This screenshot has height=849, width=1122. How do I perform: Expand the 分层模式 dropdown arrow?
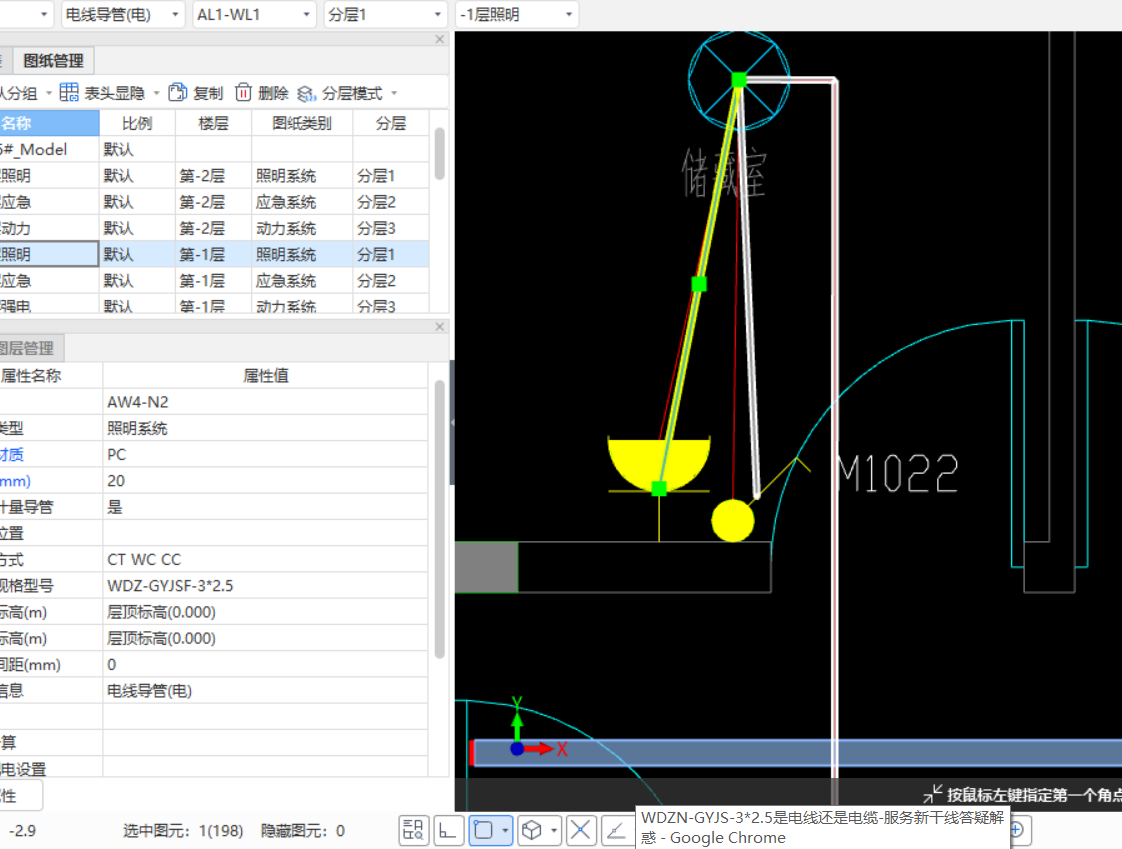tap(394, 93)
